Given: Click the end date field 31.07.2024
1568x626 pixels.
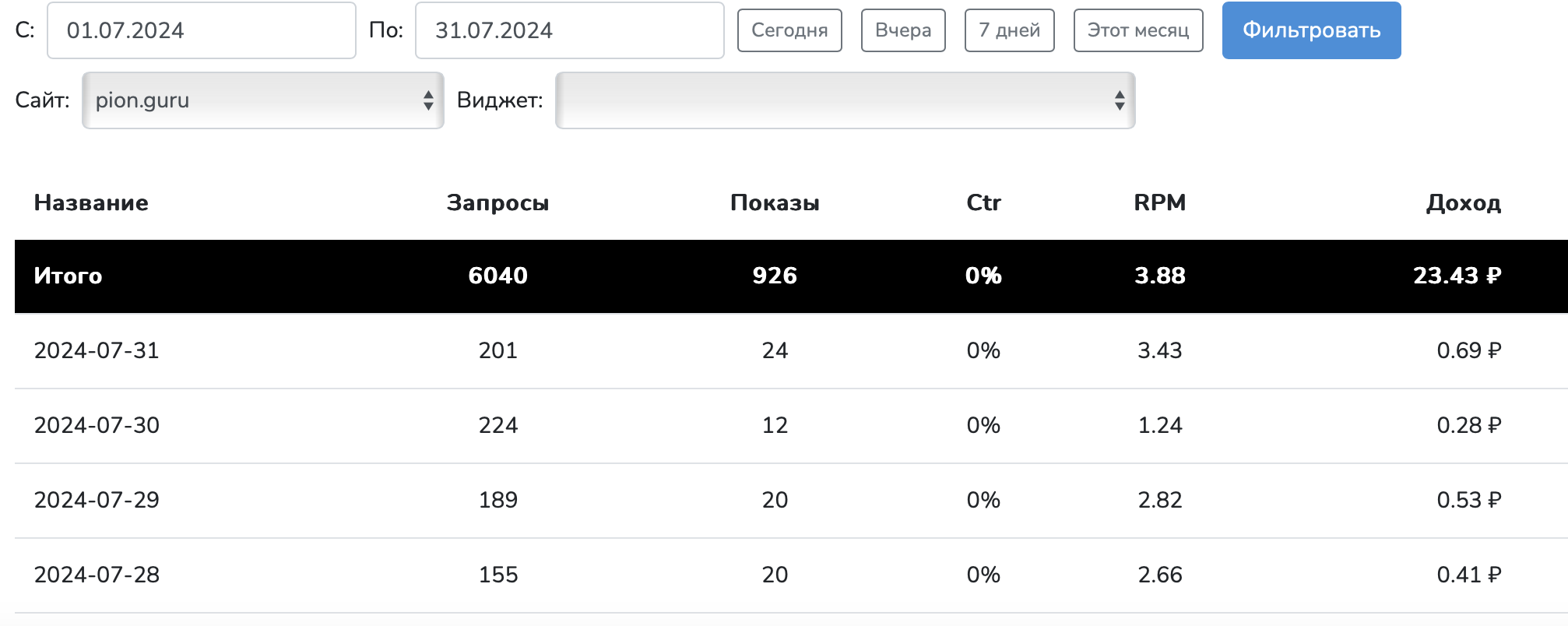Looking at the screenshot, I should point(569,30).
